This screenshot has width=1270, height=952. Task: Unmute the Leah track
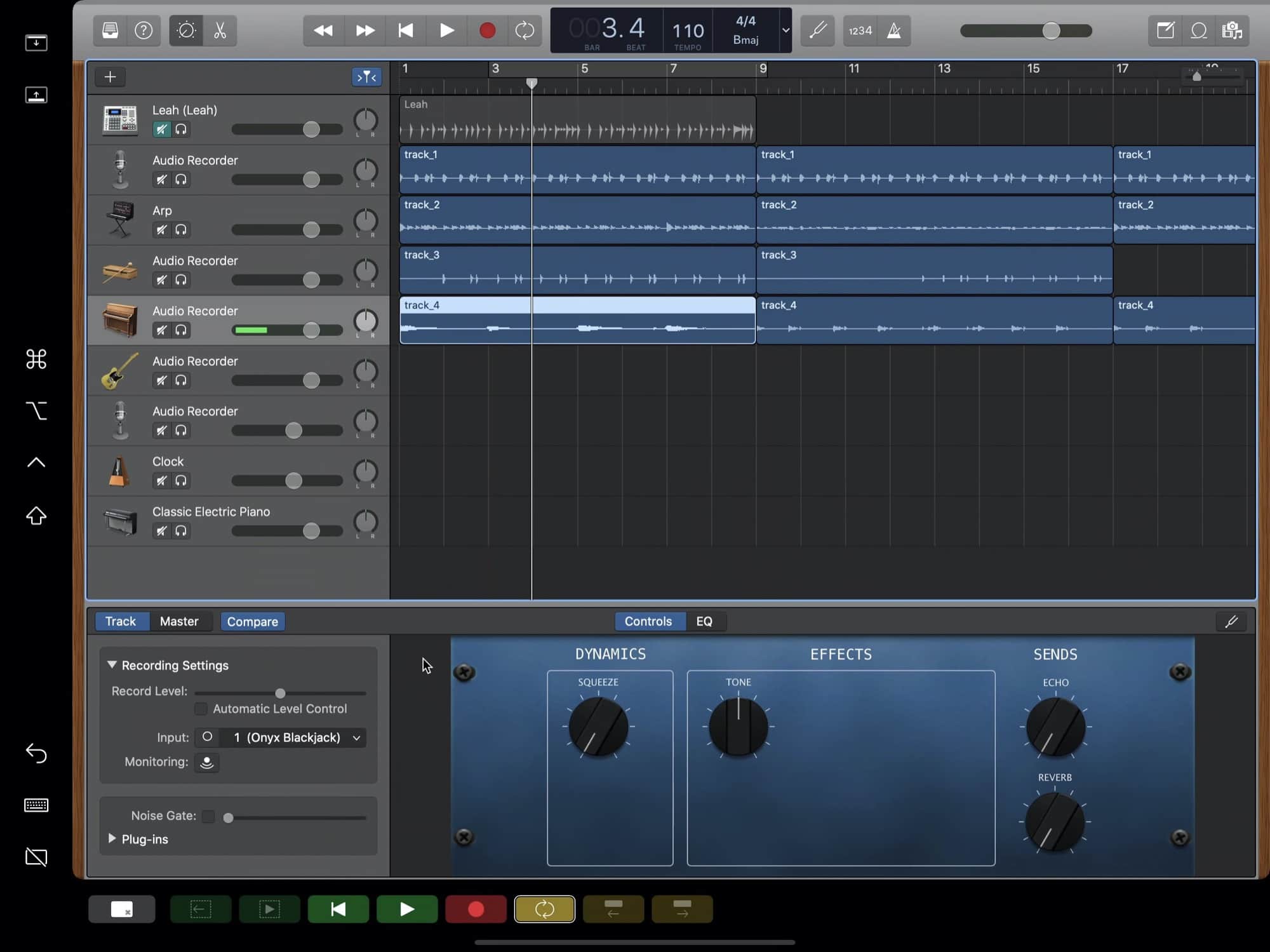tap(162, 130)
